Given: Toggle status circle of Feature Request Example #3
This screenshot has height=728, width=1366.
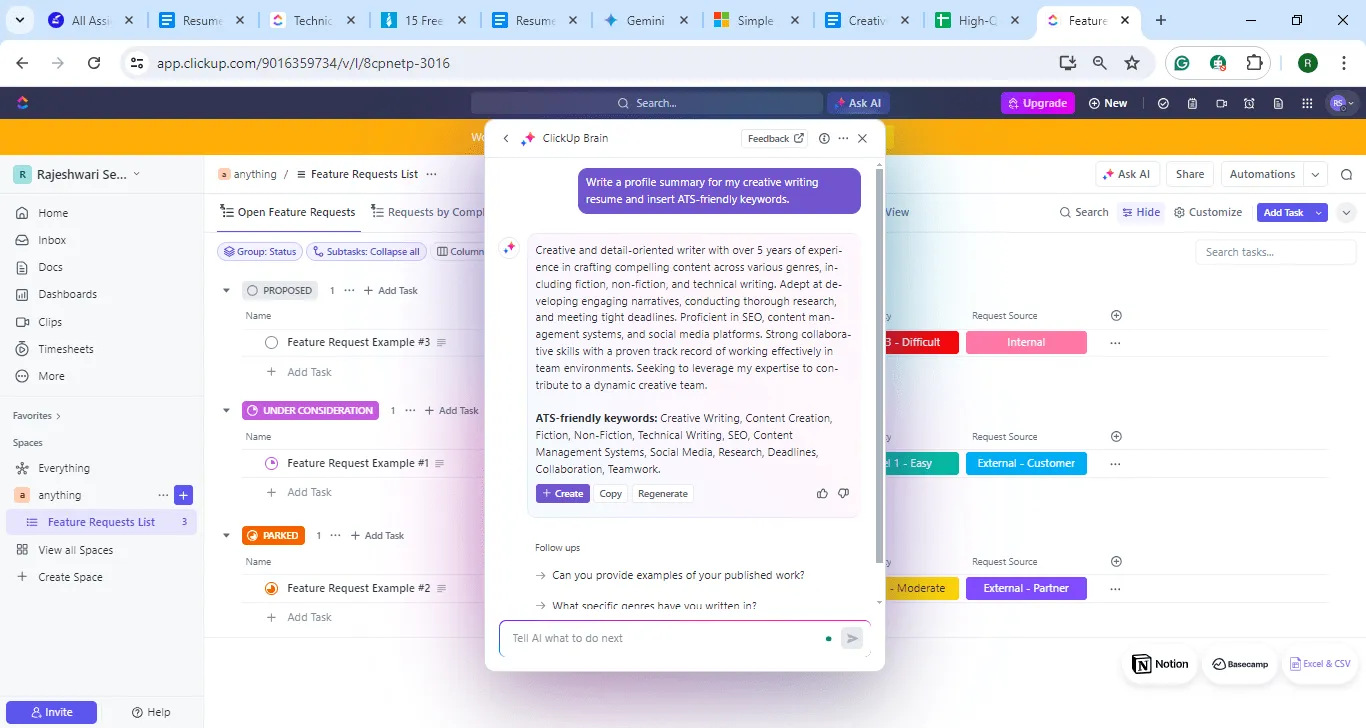Looking at the screenshot, I should [x=271, y=342].
